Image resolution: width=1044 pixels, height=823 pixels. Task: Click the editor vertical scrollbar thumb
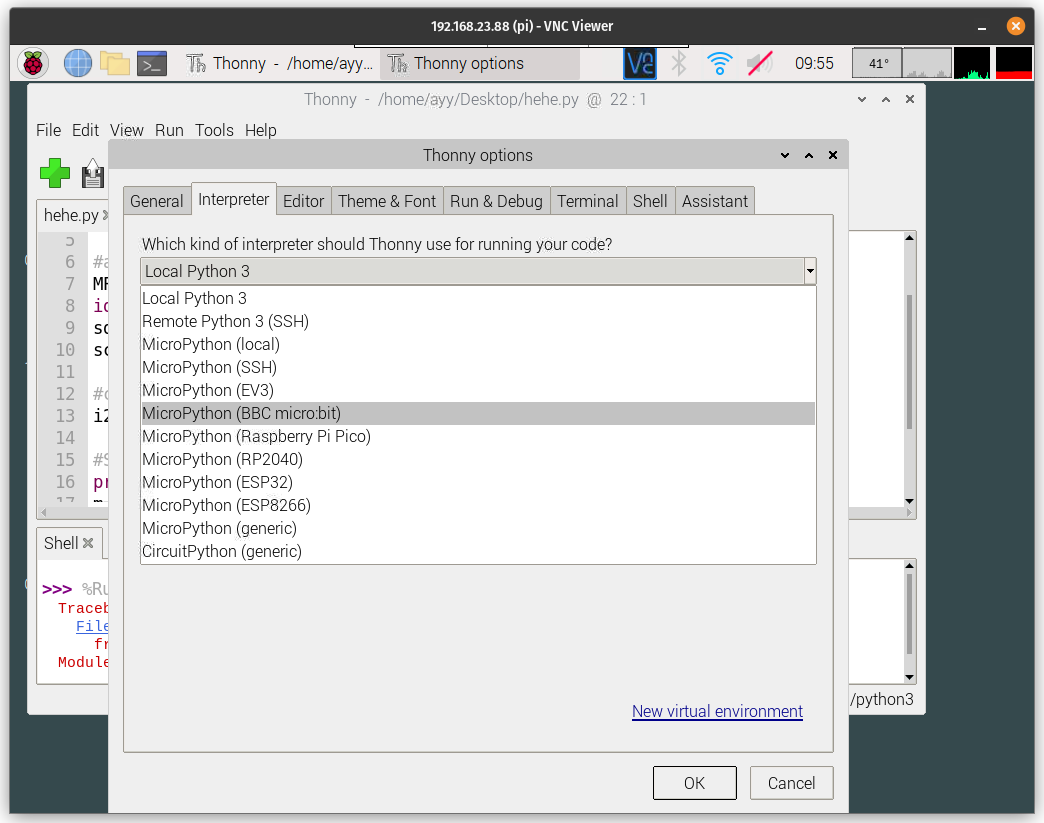pyautogui.click(x=910, y=361)
